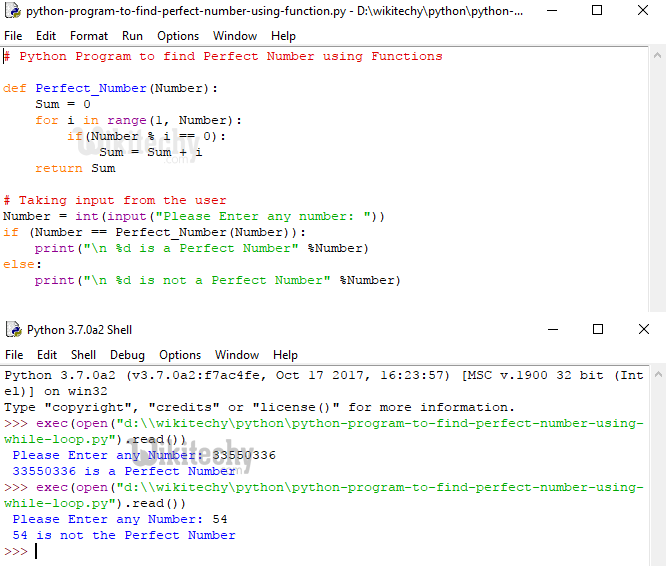
Task: Open the Run menu
Action: click(x=132, y=36)
